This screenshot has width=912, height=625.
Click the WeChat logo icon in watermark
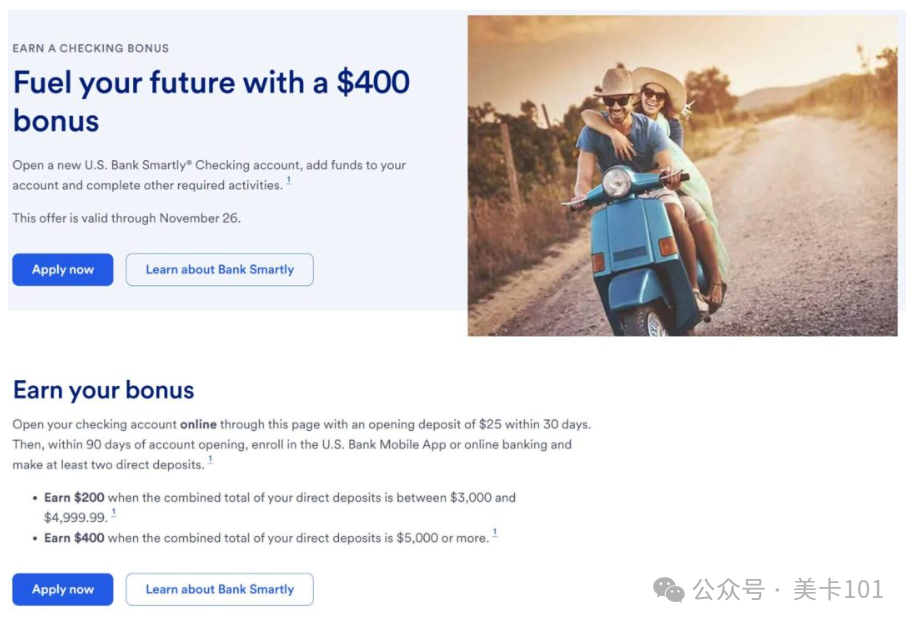668,590
